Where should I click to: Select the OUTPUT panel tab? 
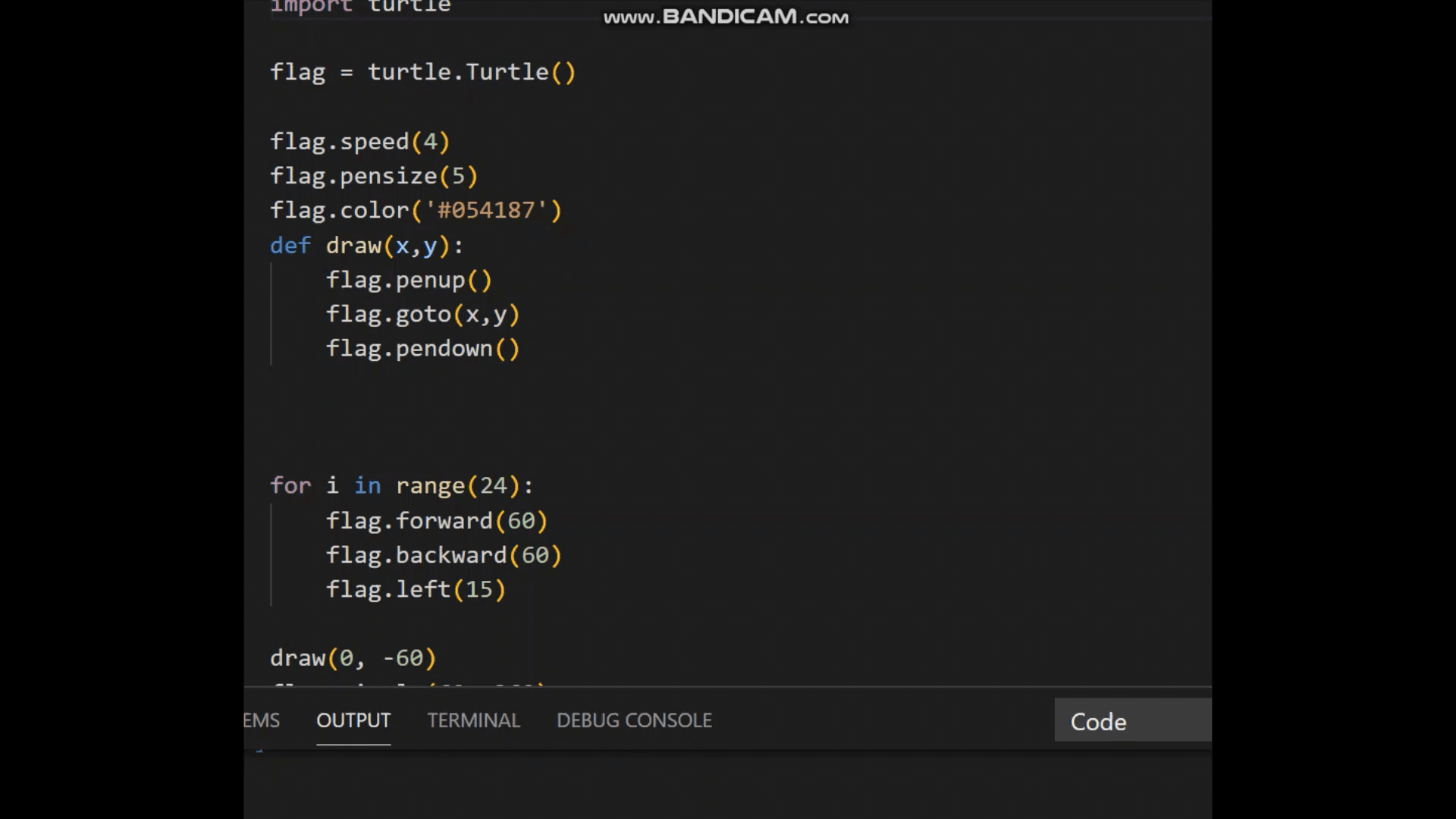click(x=353, y=720)
